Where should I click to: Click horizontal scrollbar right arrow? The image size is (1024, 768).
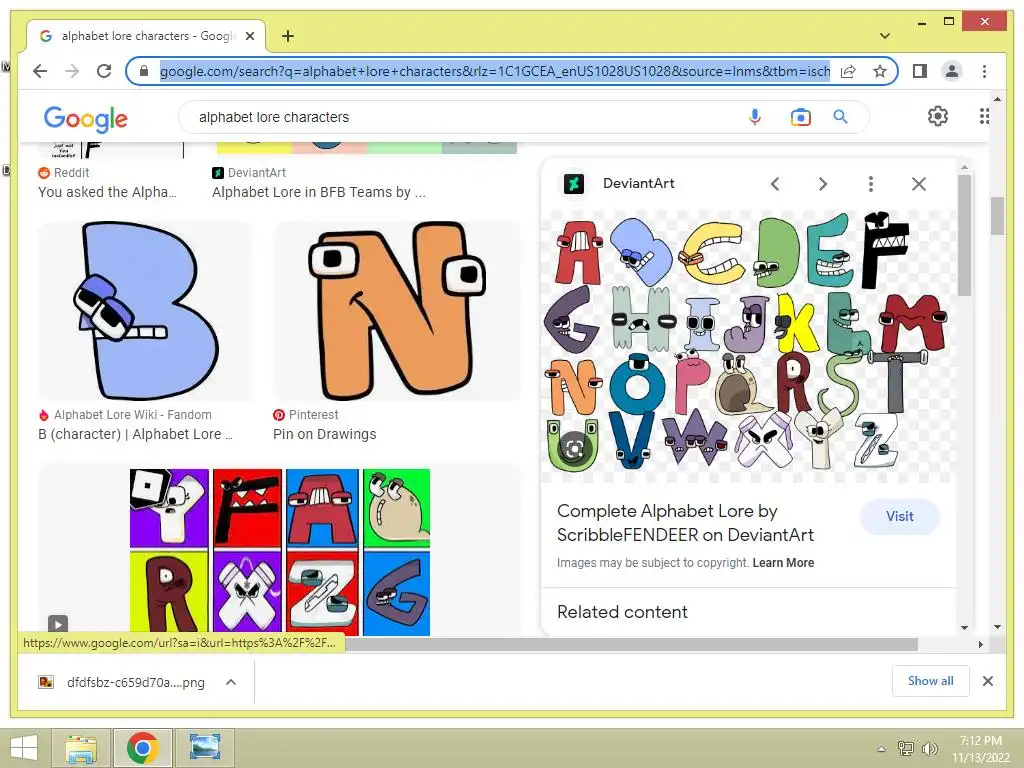pyautogui.click(x=980, y=645)
